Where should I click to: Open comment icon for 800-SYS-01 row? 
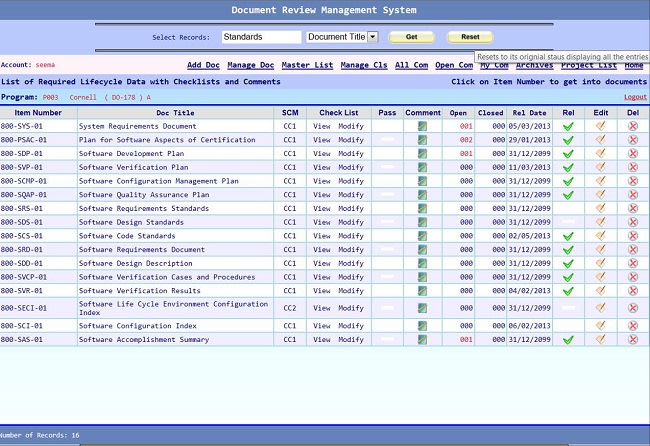pyautogui.click(x=422, y=126)
